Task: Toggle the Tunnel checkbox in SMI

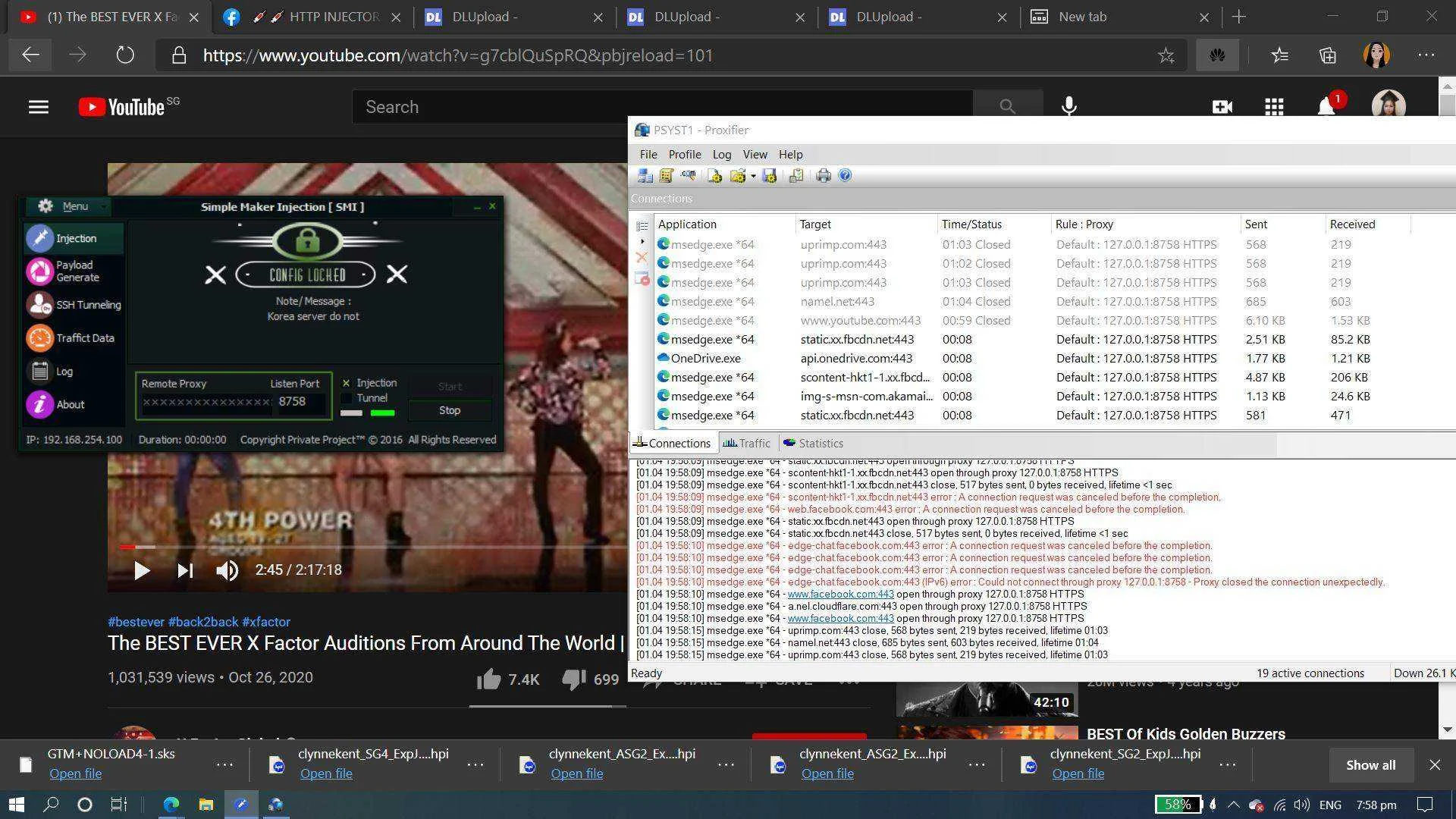Action: (x=346, y=398)
